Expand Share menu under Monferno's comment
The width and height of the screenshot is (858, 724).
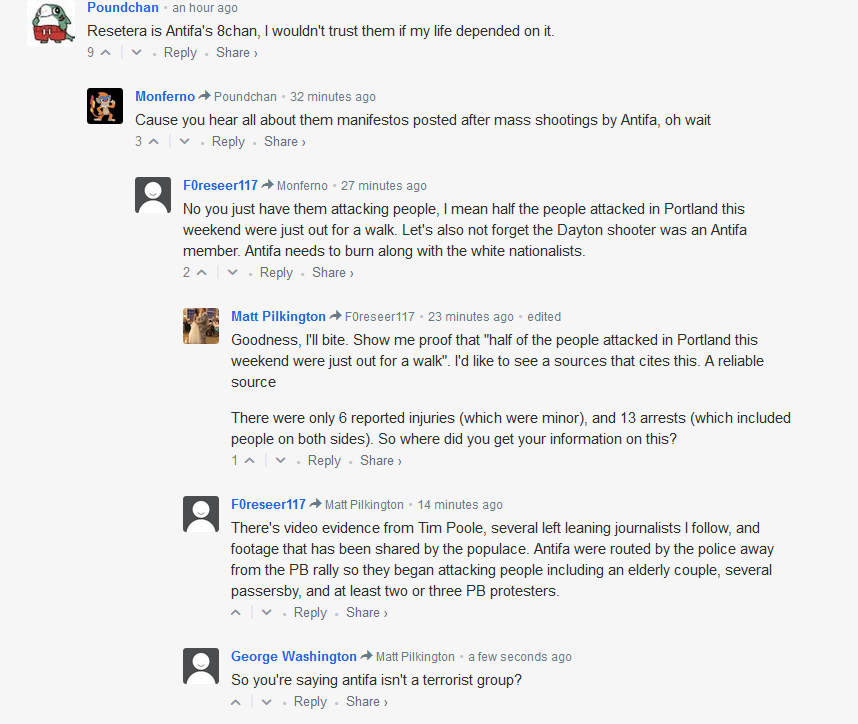pos(285,142)
